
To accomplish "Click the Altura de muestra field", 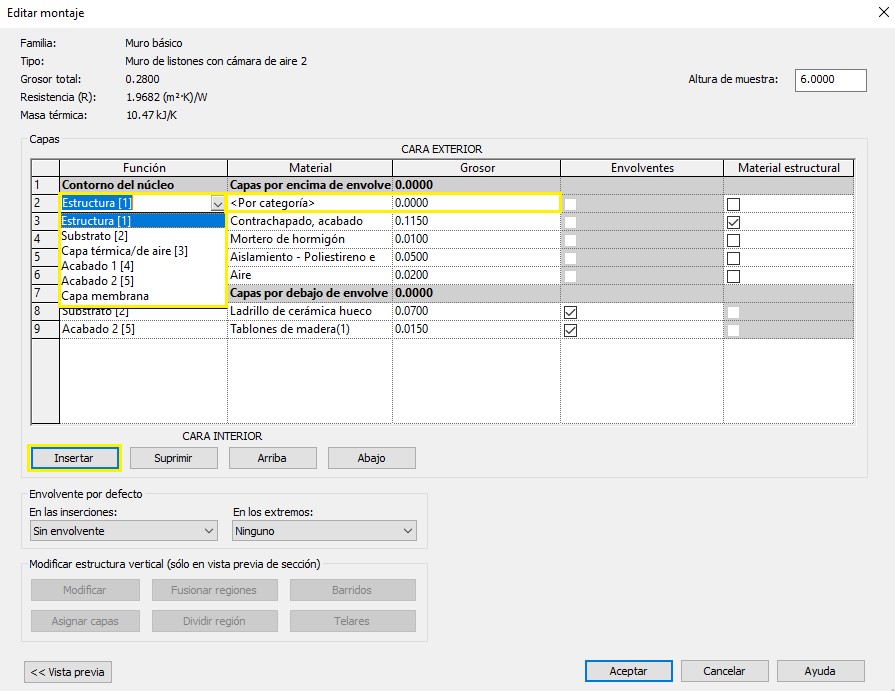I will (830, 80).
